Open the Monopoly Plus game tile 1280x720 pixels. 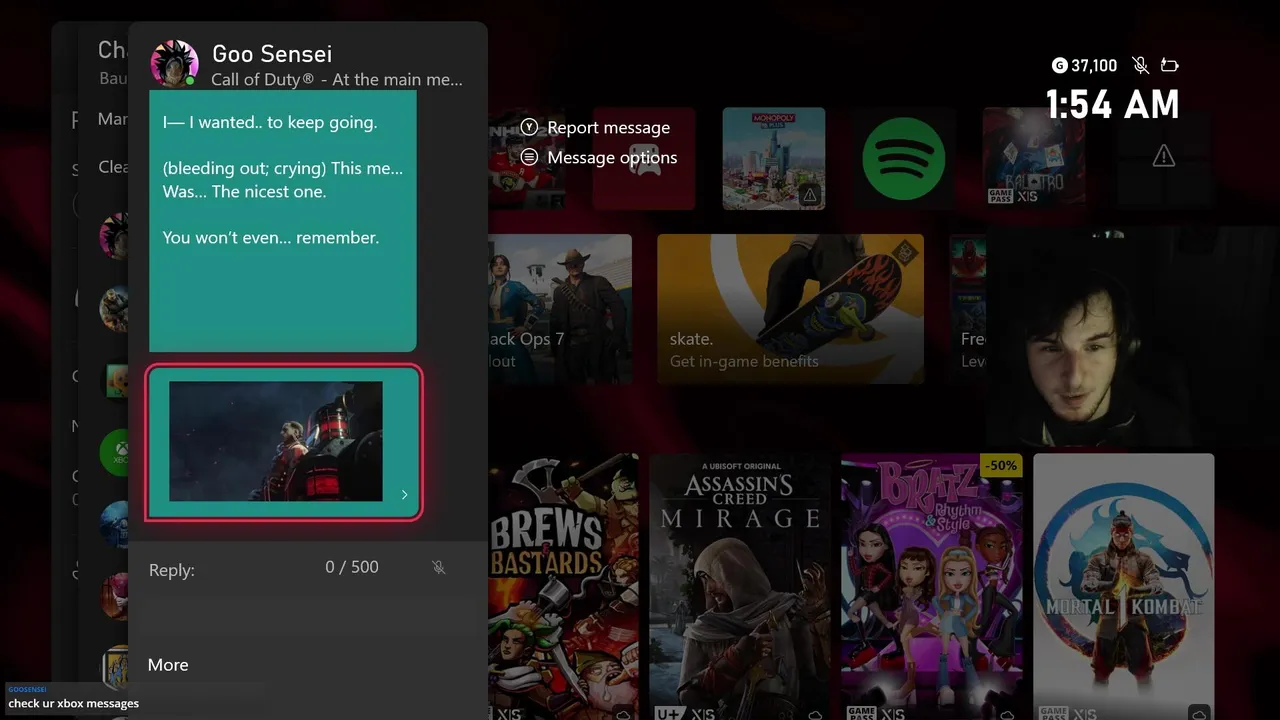[x=774, y=159]
